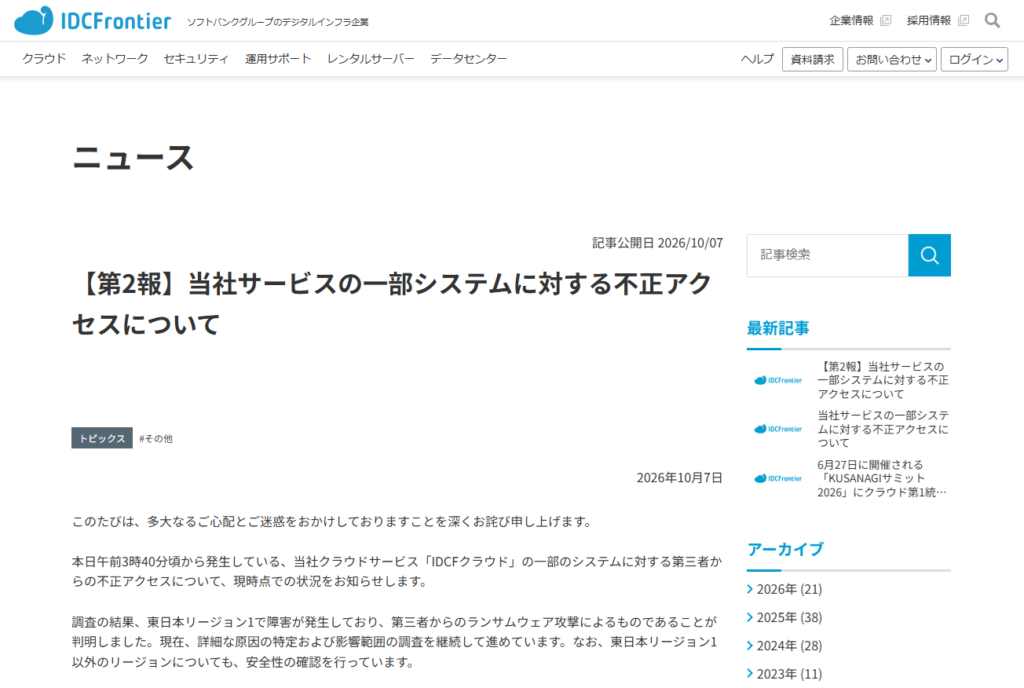1024x688 pixels.
Task: Click the 最新記事 sidebar heading
Action: click(778, 328)
